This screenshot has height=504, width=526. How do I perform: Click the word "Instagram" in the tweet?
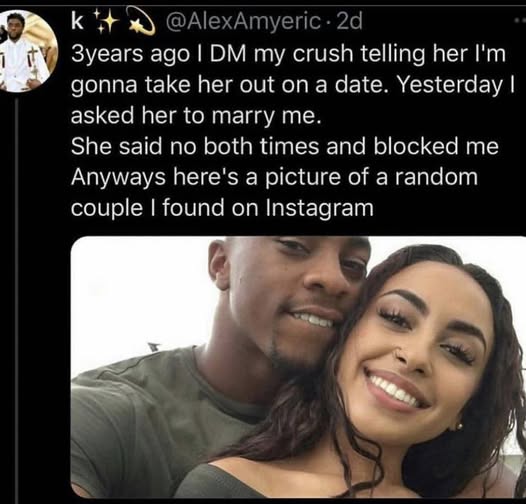(319, 208)
